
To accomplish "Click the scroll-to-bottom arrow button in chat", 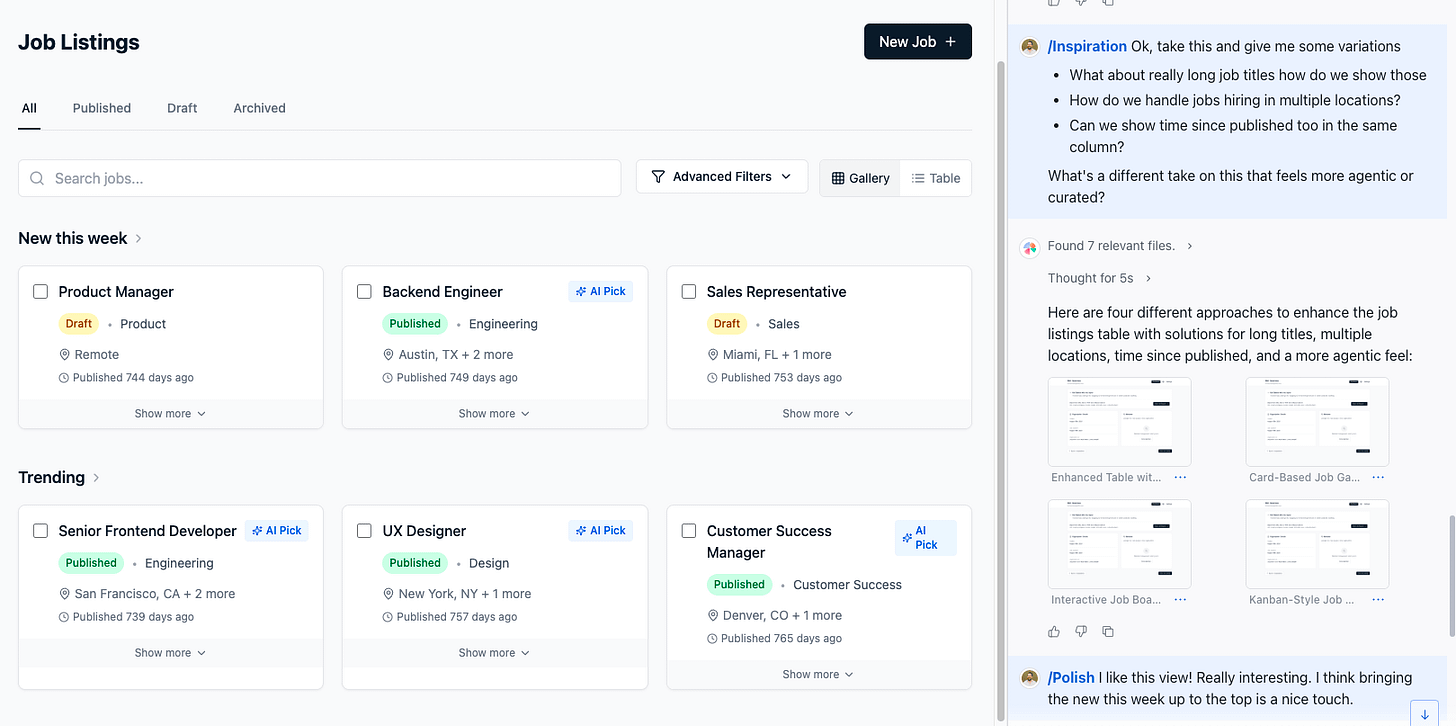I will pos(1424,714).
